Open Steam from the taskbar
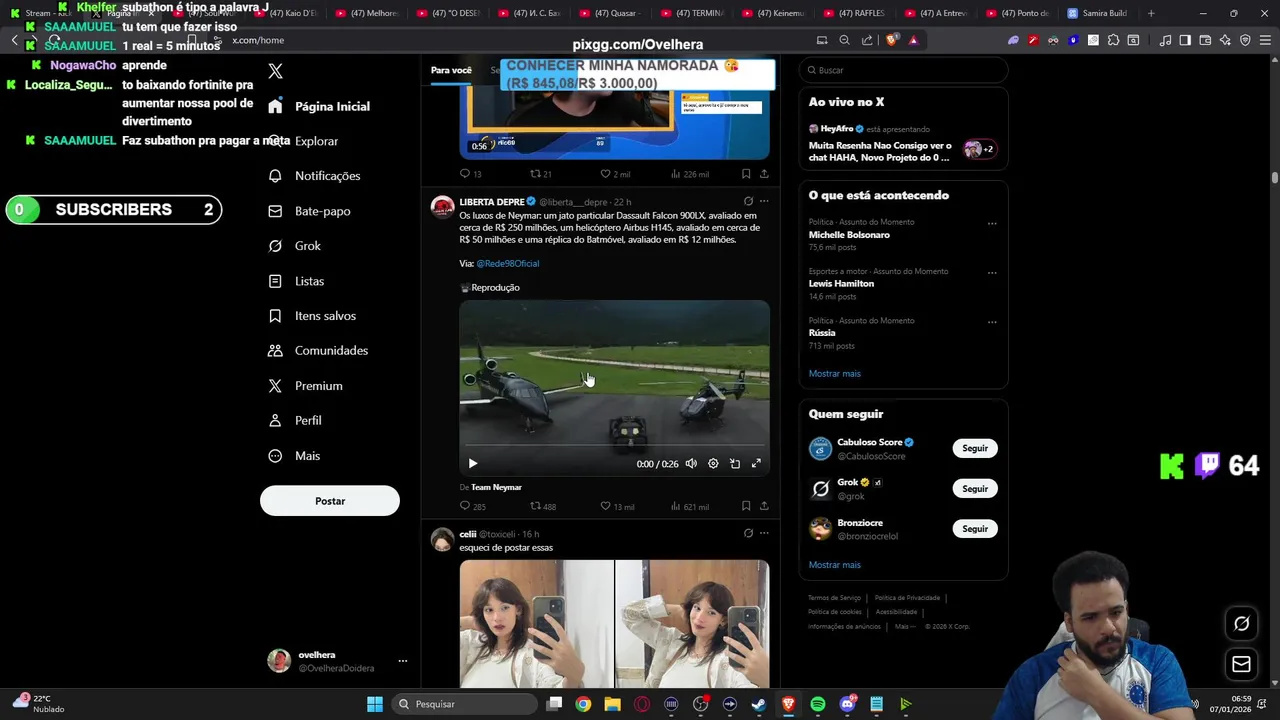 tap(759, 704)
